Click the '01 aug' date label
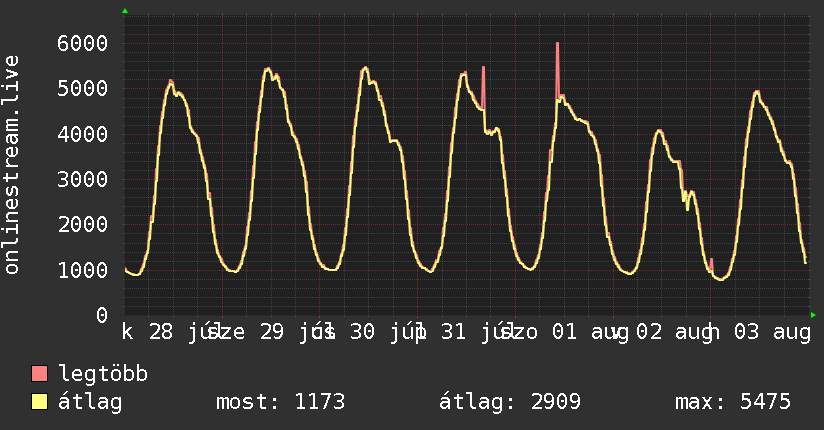Viewport: 824px width, 430px height. (590, 332)
